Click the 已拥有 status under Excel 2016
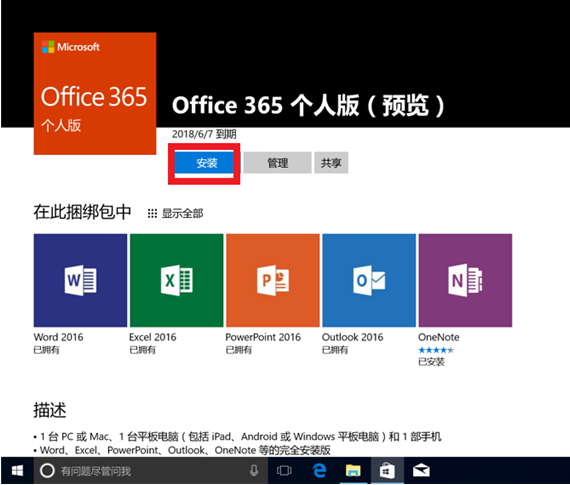This screenshot has height=485, width=570. pyautogui.click(x=142, y=350)
